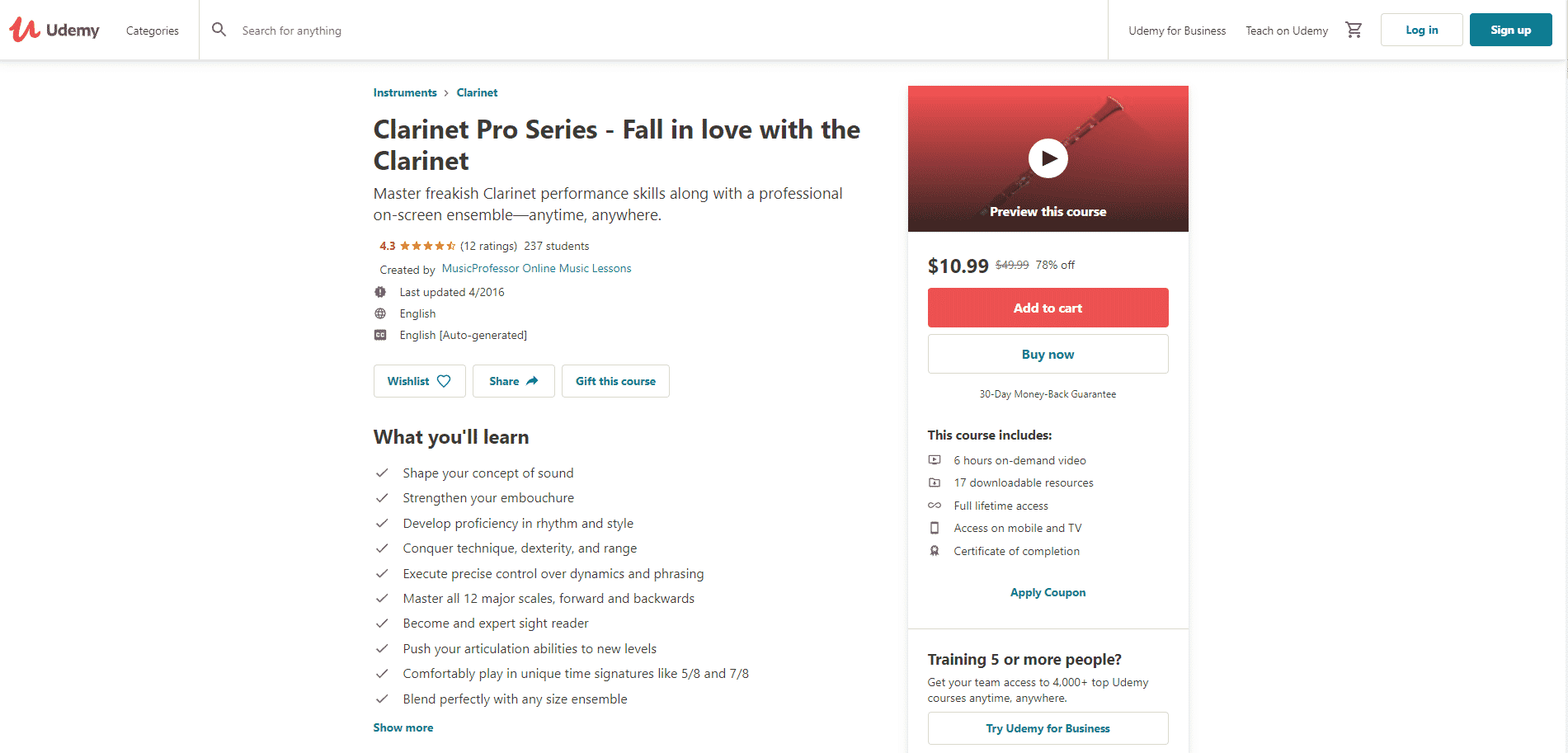The image size is (1568, 753).
Task: Click the search magnifier icon
Action: pyautogui.click(x=219, y=30)
